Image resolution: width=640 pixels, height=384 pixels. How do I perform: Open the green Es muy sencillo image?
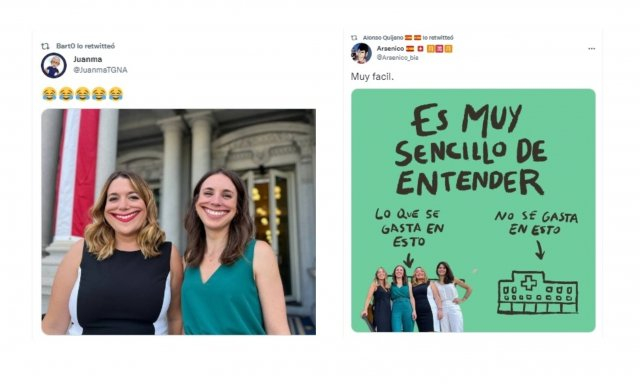[x=473, y=210]
